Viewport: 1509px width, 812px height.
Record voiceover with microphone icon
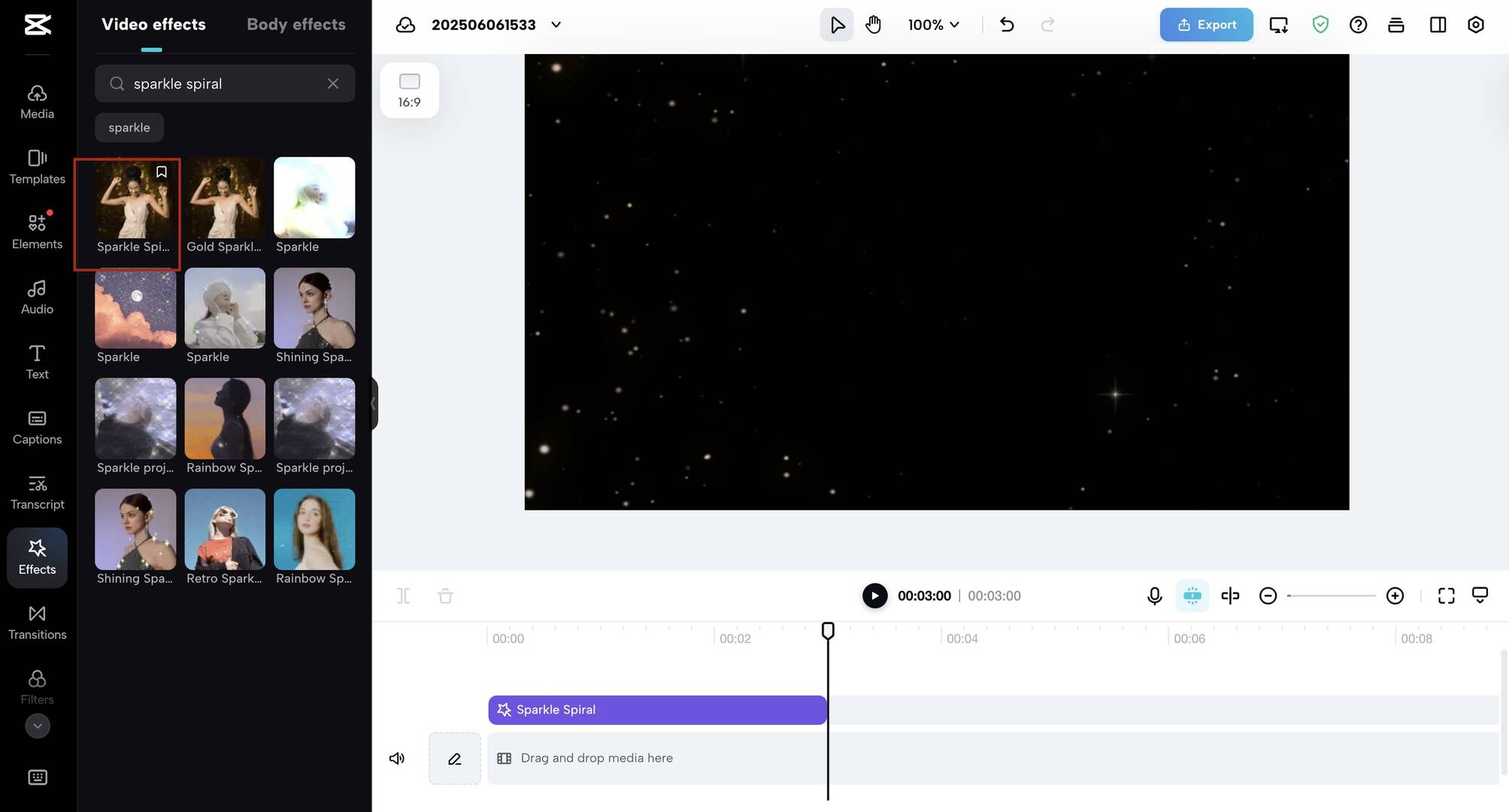click(1155, 596)
